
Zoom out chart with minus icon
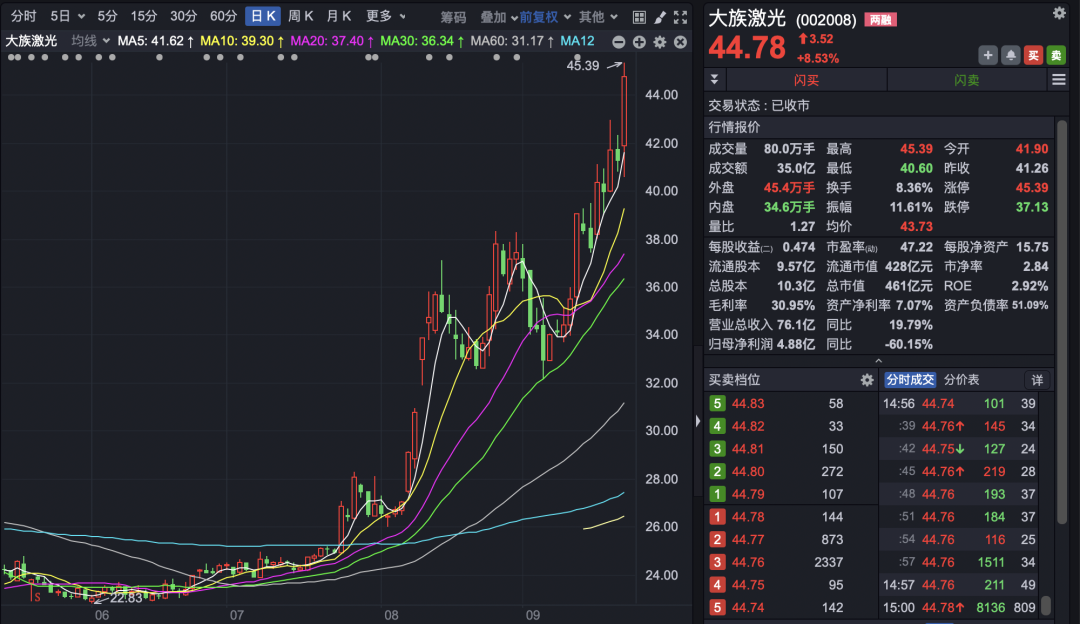[x=619, y=42]
